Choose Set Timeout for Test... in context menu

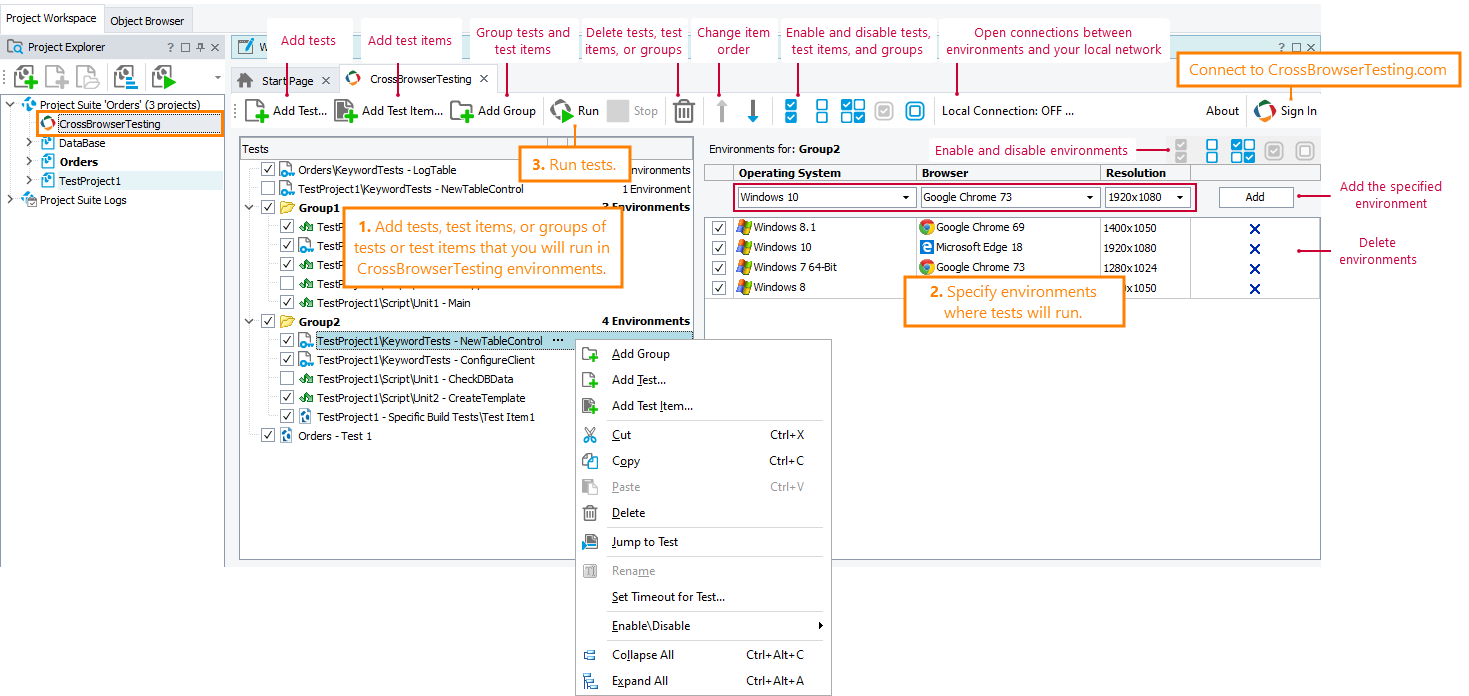703,597
